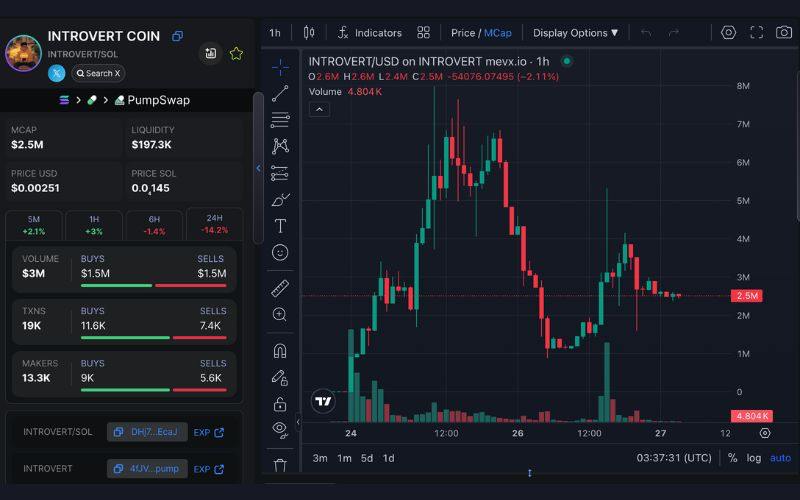The width and height of the screenshot is (800, 500).
Task: Click the left panel vertical scrollbar
Action: tap(259, 168)
